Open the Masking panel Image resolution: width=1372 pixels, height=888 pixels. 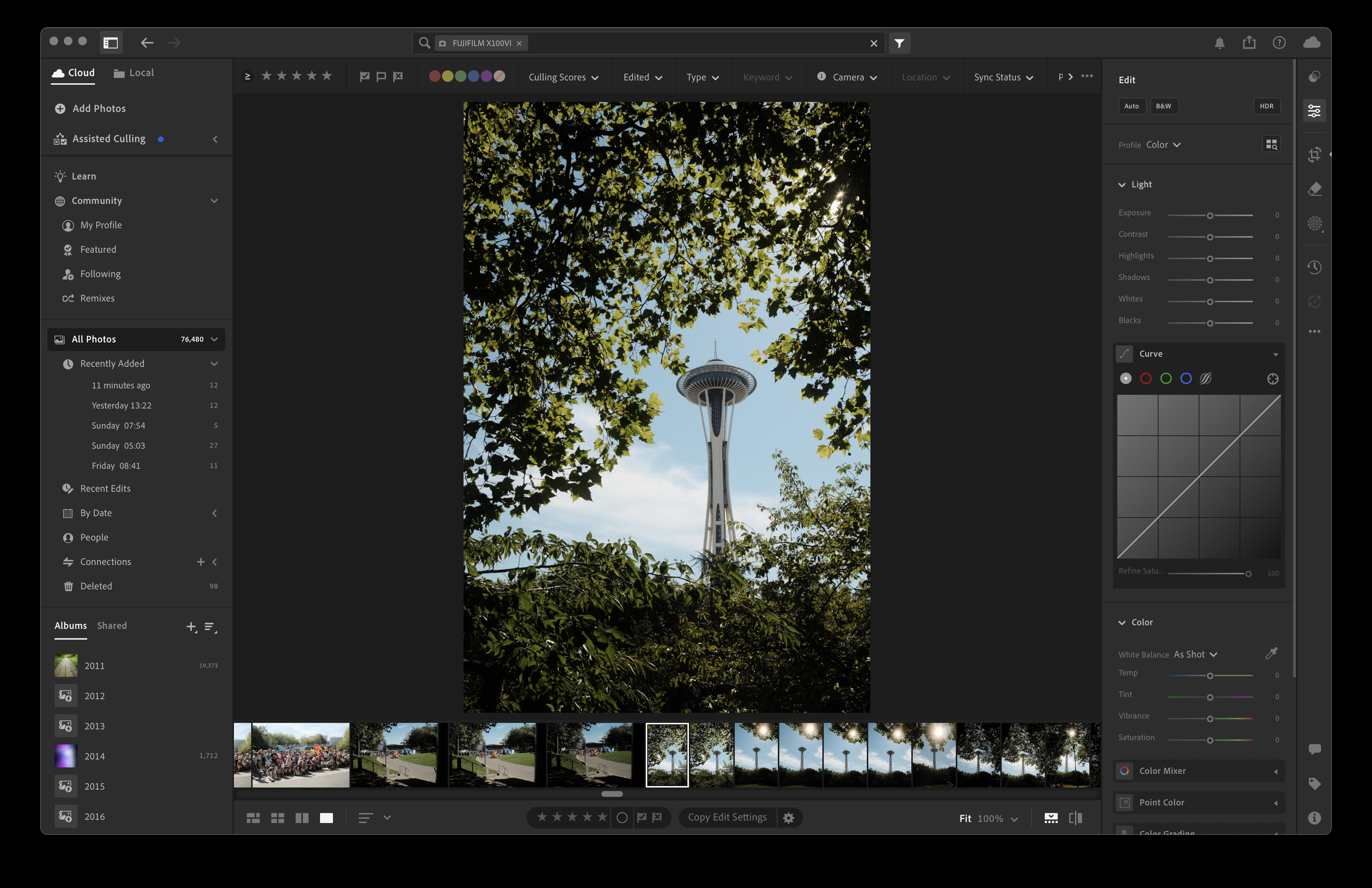coord(1316,224)
